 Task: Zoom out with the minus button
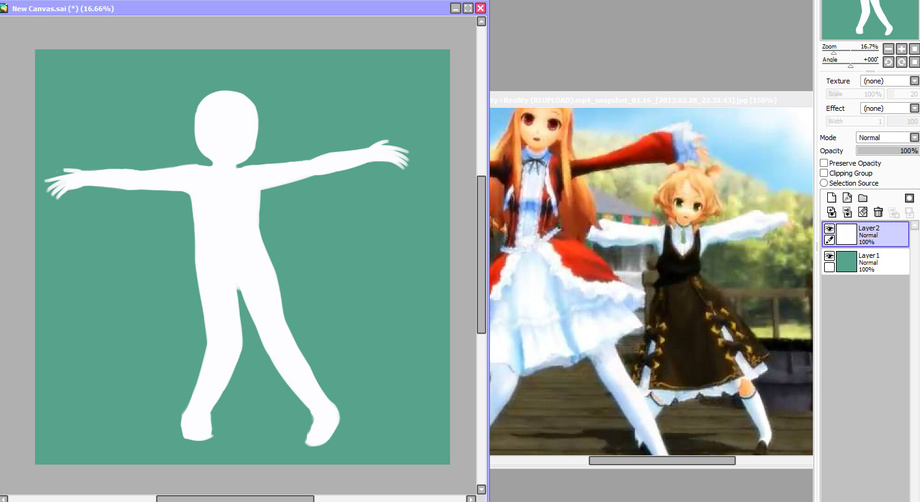889,49
